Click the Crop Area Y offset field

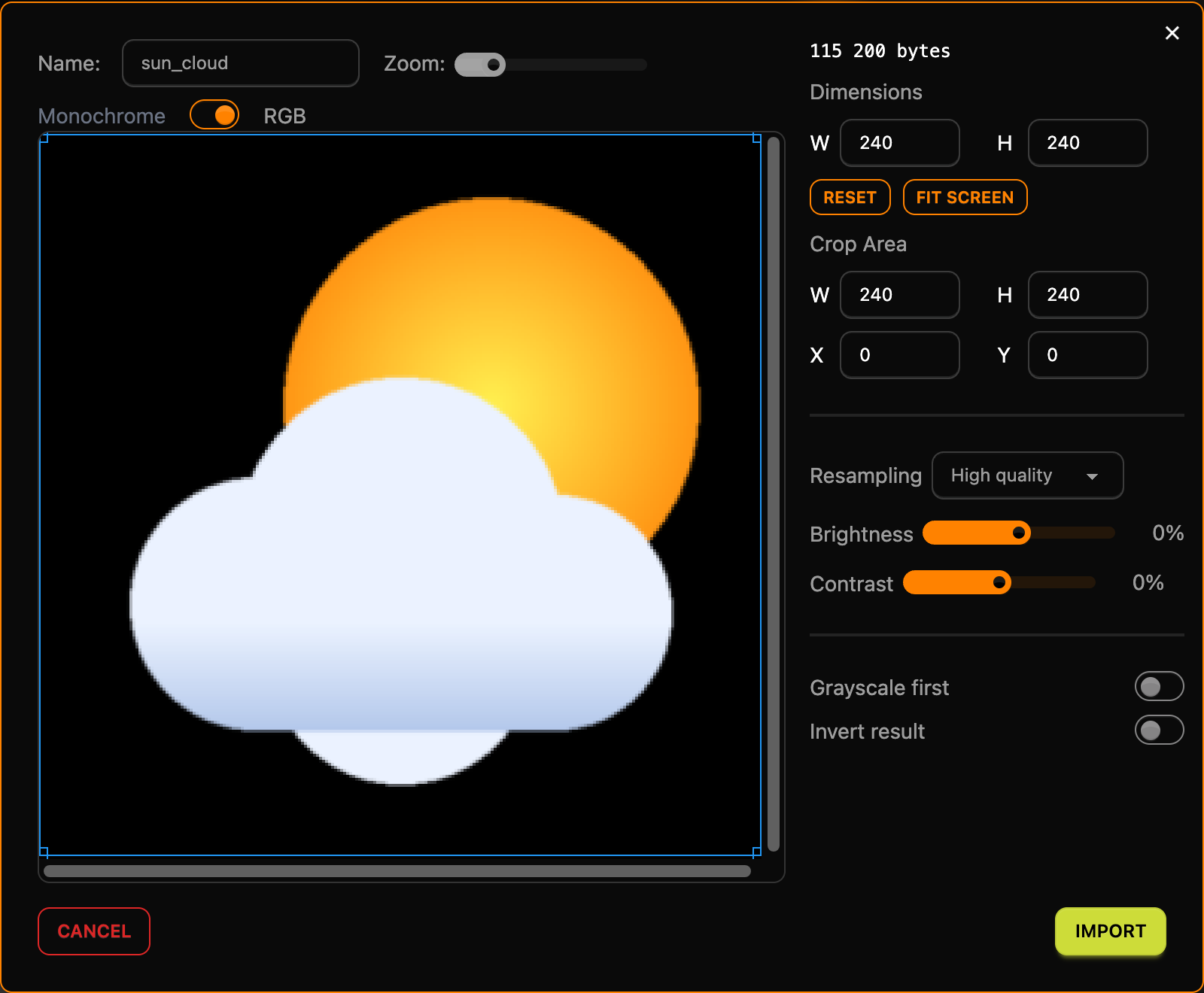click(1088, 355)
